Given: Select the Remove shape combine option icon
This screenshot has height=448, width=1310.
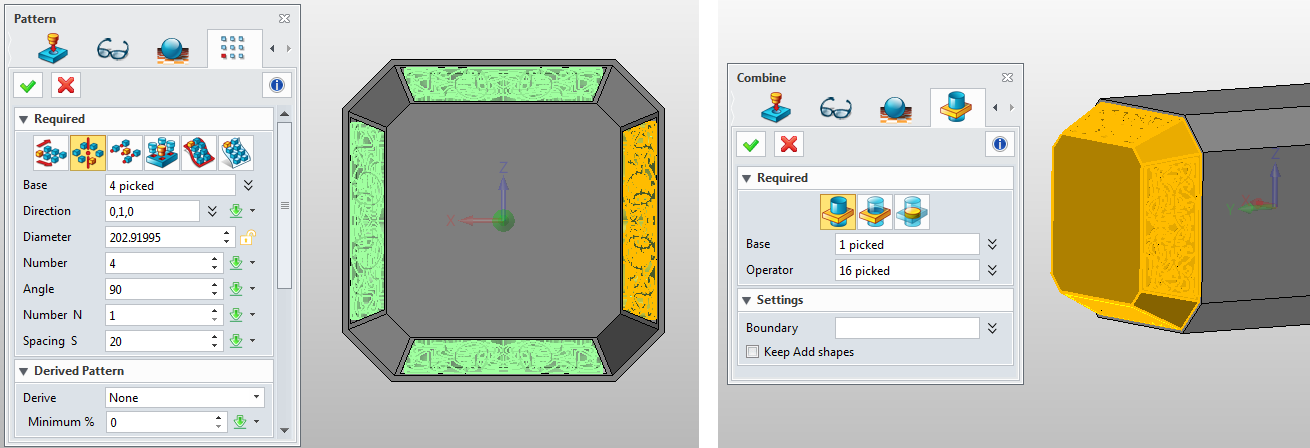Looking at the screenshot, I should tap(875, 211).
